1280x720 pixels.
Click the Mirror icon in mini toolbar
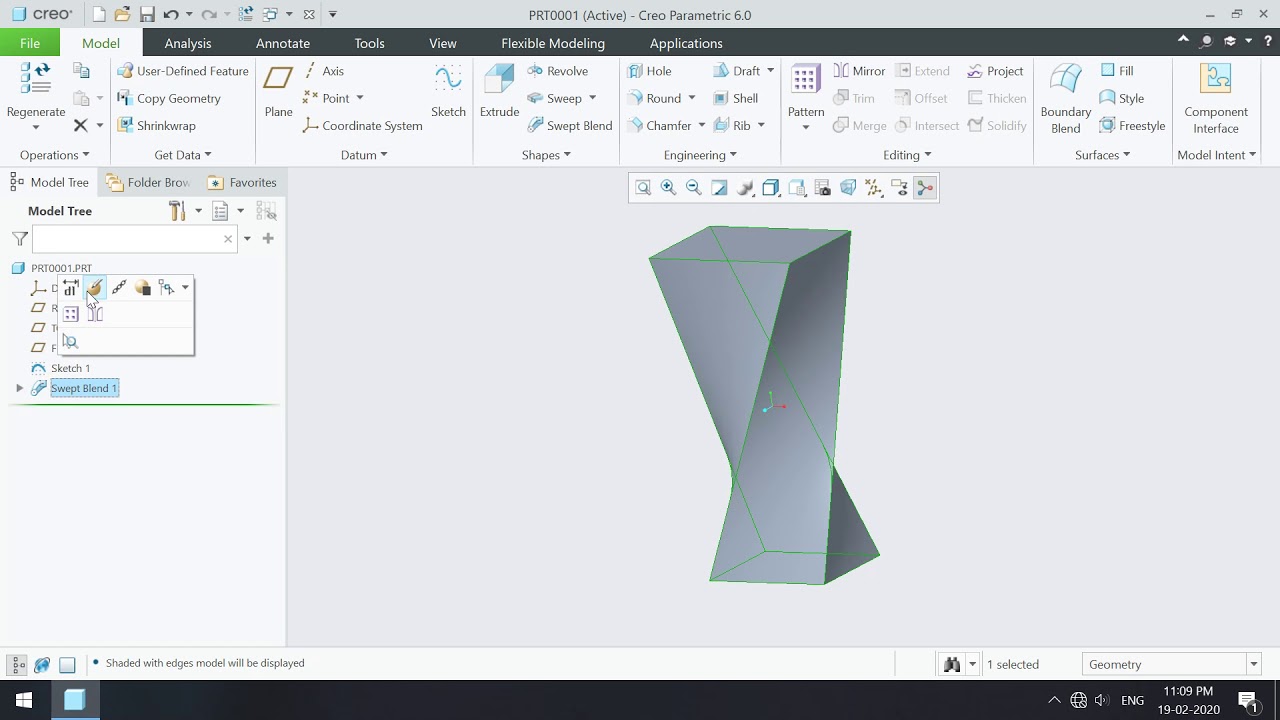click(x=95, y=314)
